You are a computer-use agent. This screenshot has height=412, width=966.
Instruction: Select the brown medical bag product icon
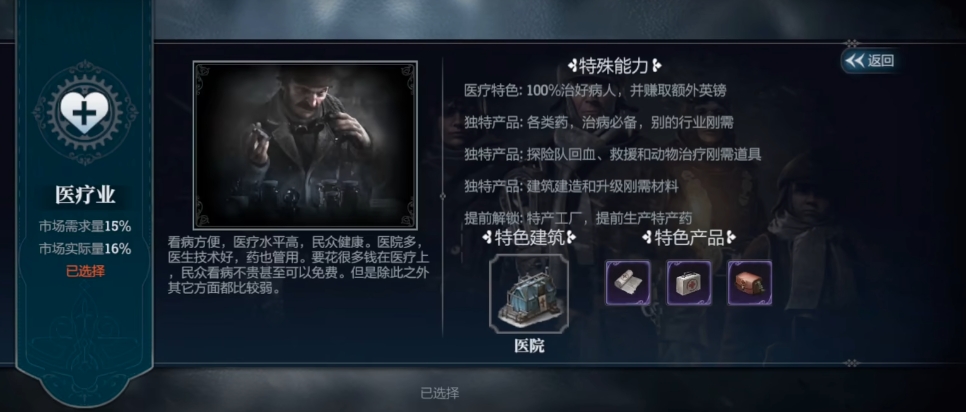tap(750, 283)
